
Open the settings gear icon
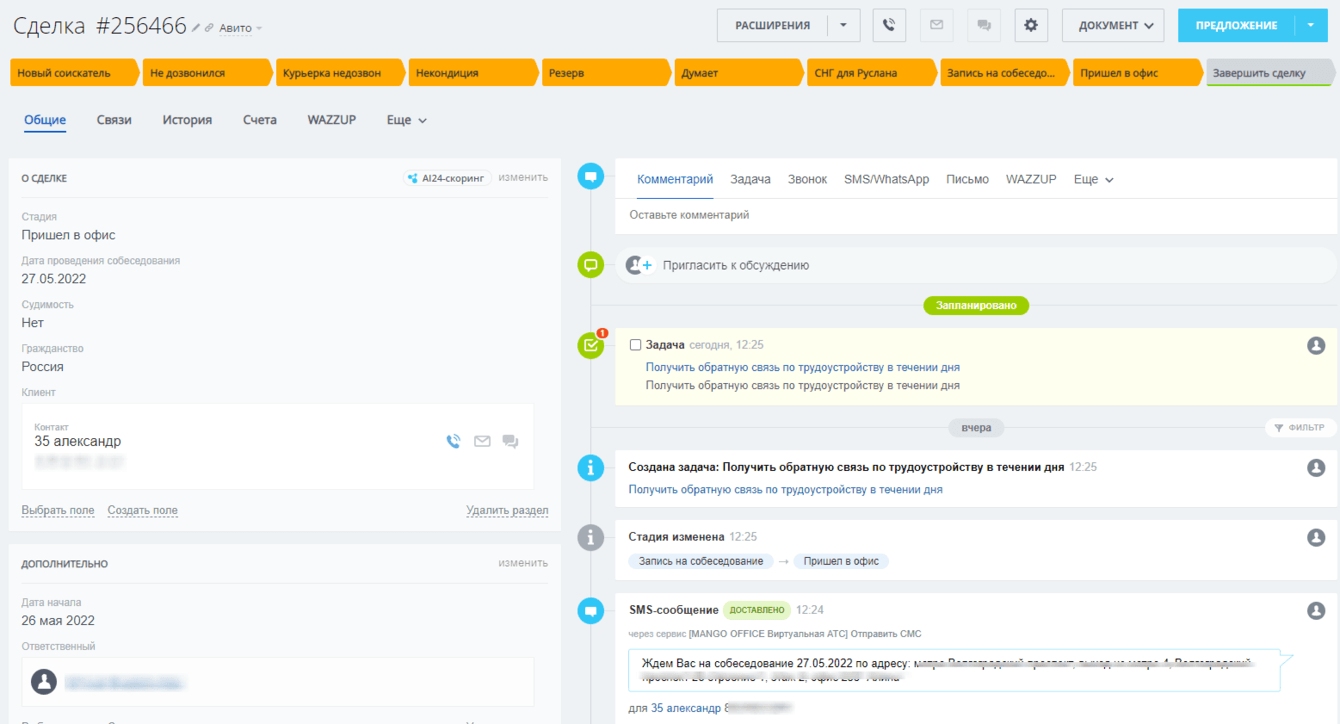1030,26
